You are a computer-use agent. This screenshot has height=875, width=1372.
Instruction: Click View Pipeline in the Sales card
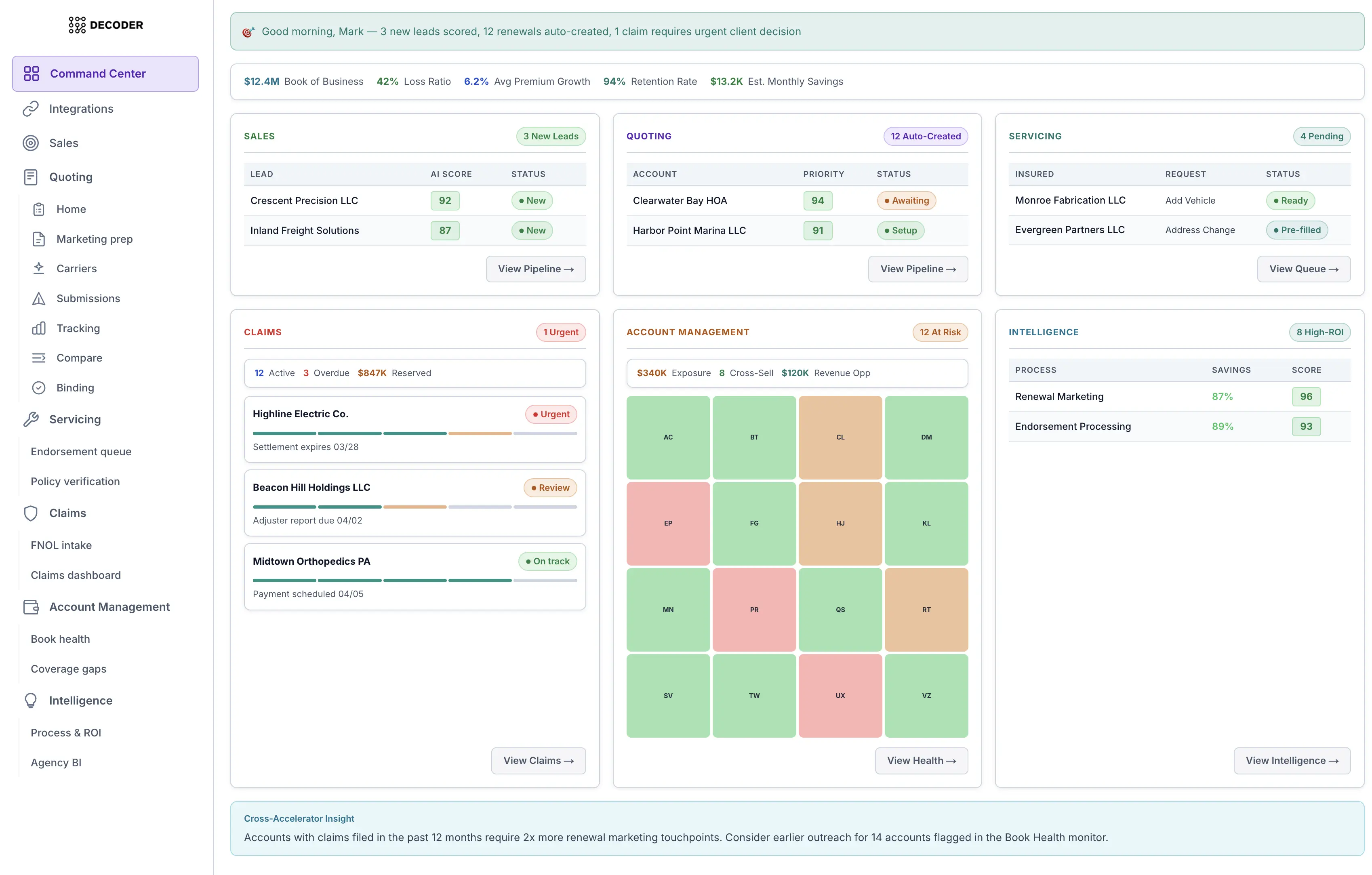536,268
